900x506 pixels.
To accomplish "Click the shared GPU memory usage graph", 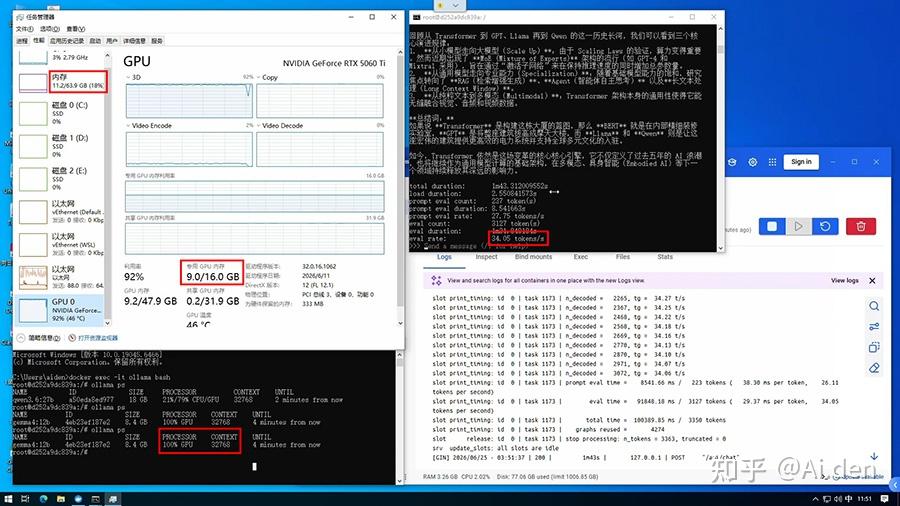I will click(254, 238).
